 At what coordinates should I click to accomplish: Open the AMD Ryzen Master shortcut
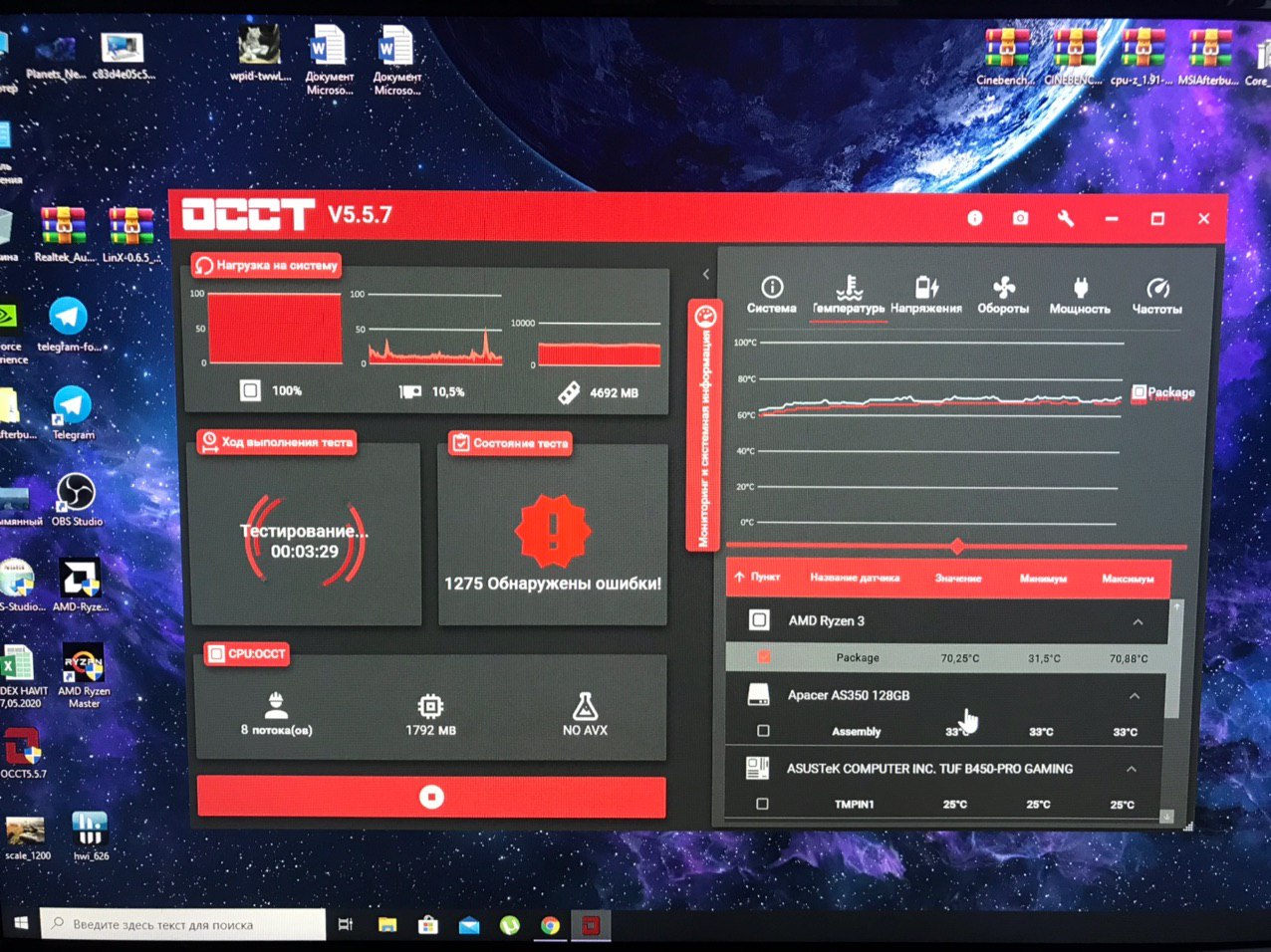pos(84,675)
